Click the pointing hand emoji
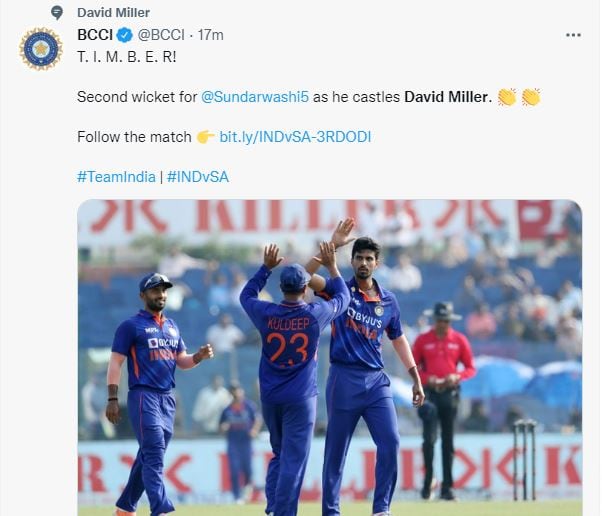Viewport: 602px width, 516px height. coord(205,137)
